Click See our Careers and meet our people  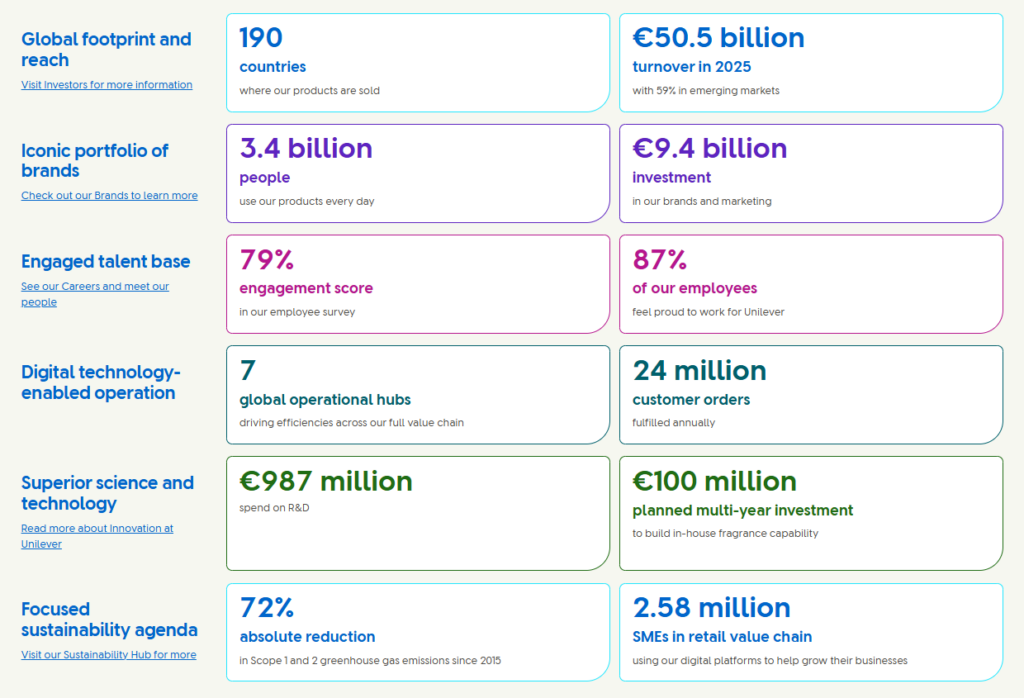point(95,293)
